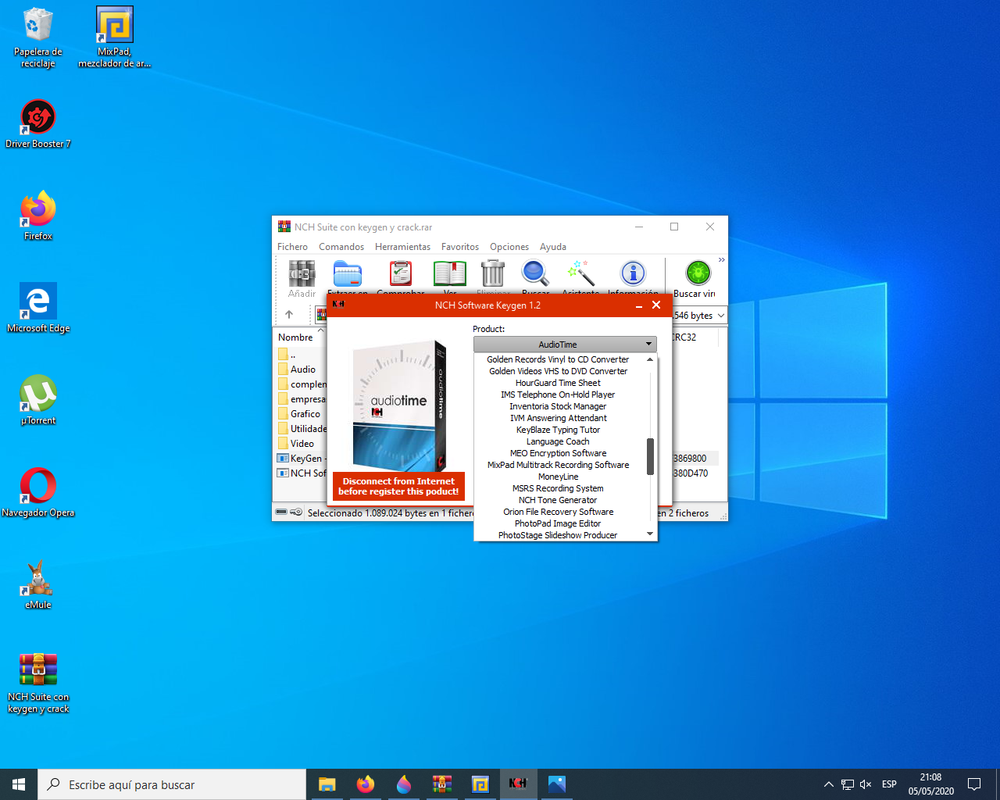The height and width of the screenshot is (800, 1000).
Task: Select IVM Answering Attendant
Action: pos(558,418)
